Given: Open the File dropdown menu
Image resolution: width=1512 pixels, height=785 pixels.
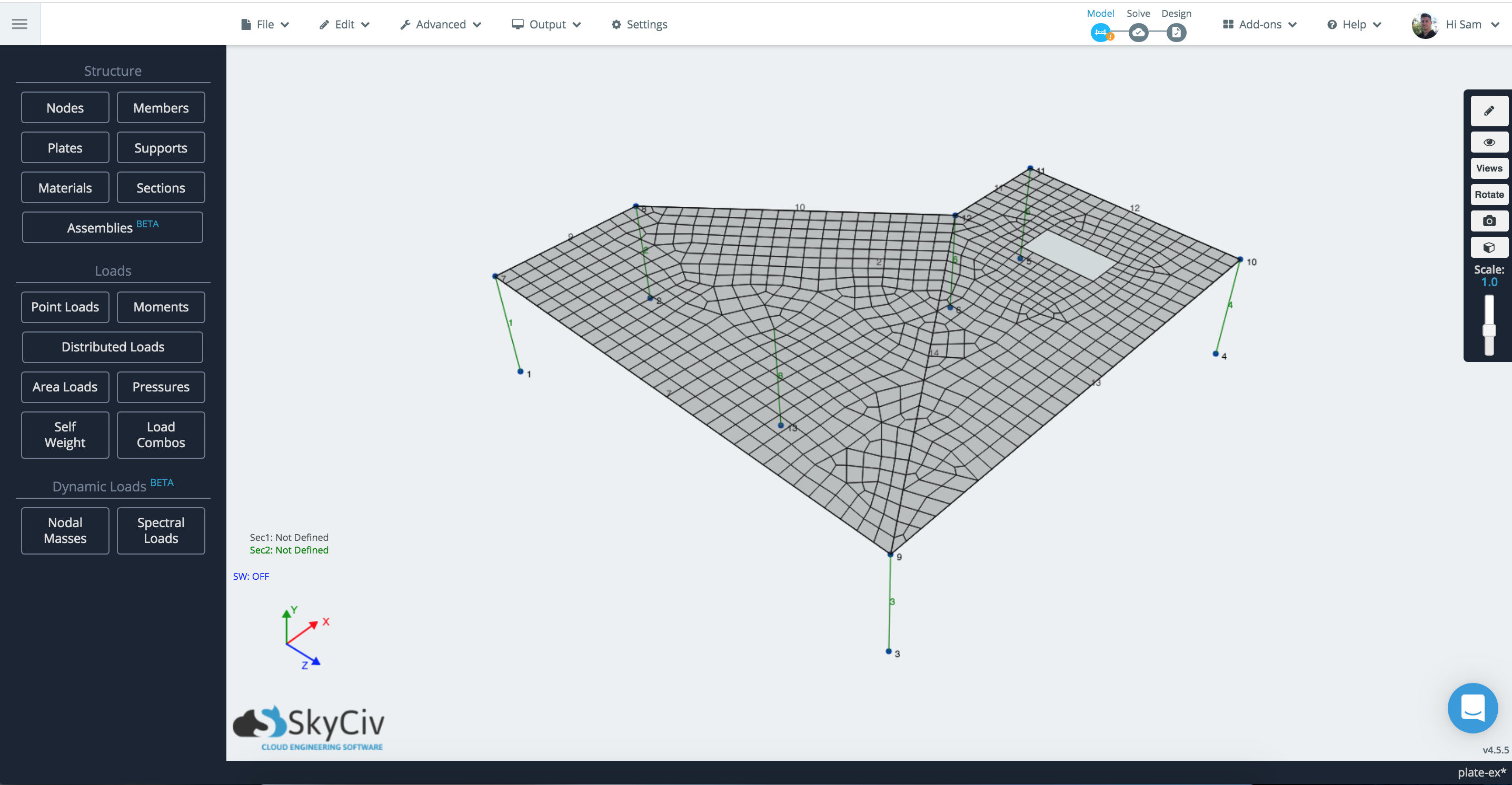Looking at the screenshot, I should (264, 24).
